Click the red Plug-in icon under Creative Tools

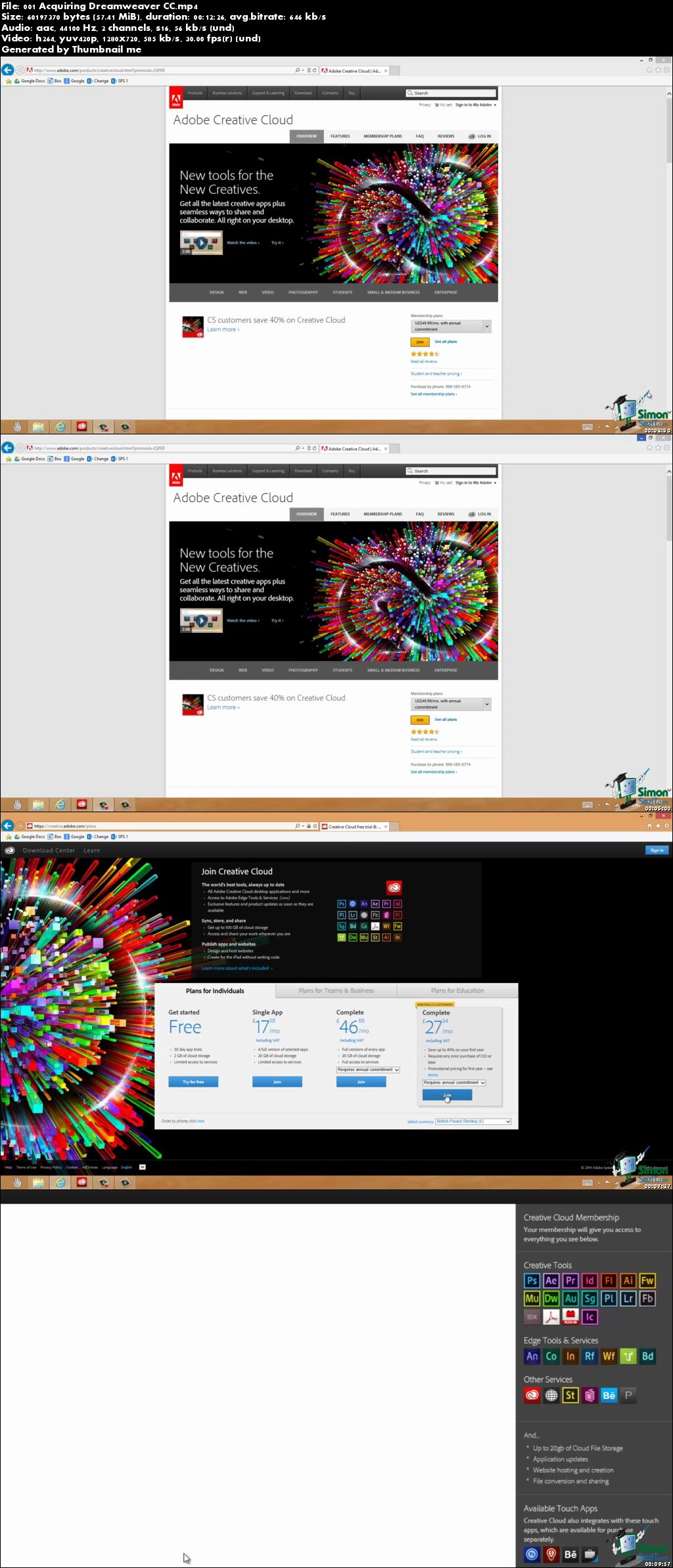click(x=570, y=1317)
